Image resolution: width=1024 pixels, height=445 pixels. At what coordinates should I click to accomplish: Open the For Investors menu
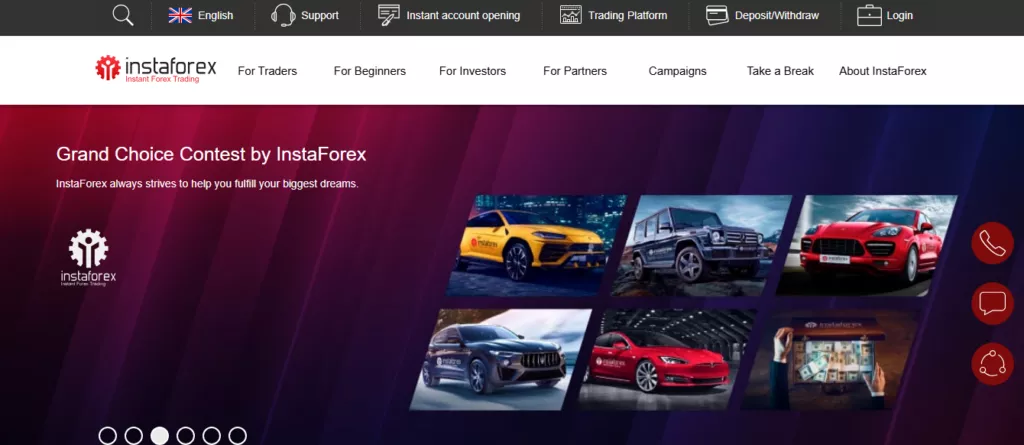(472, 71)
